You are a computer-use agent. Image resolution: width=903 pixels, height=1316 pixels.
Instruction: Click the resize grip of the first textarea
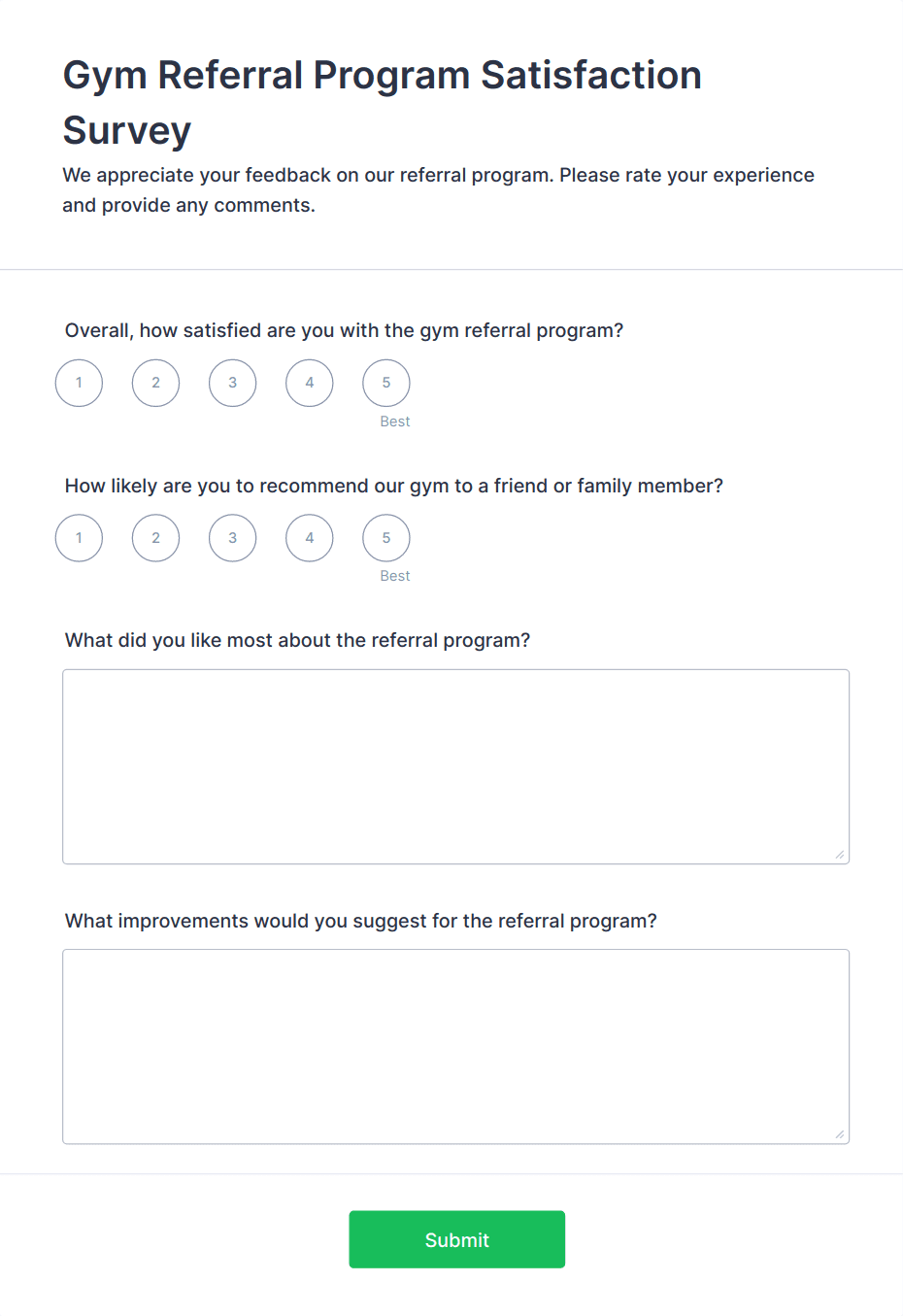pyautogui.click(x=839, y=854)
